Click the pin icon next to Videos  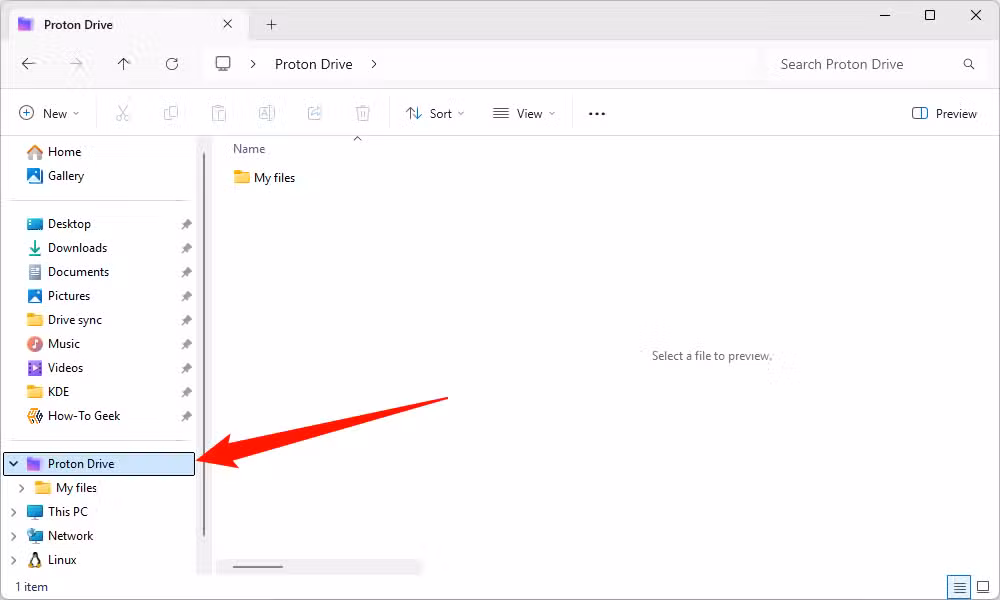[x=186, y=368]
